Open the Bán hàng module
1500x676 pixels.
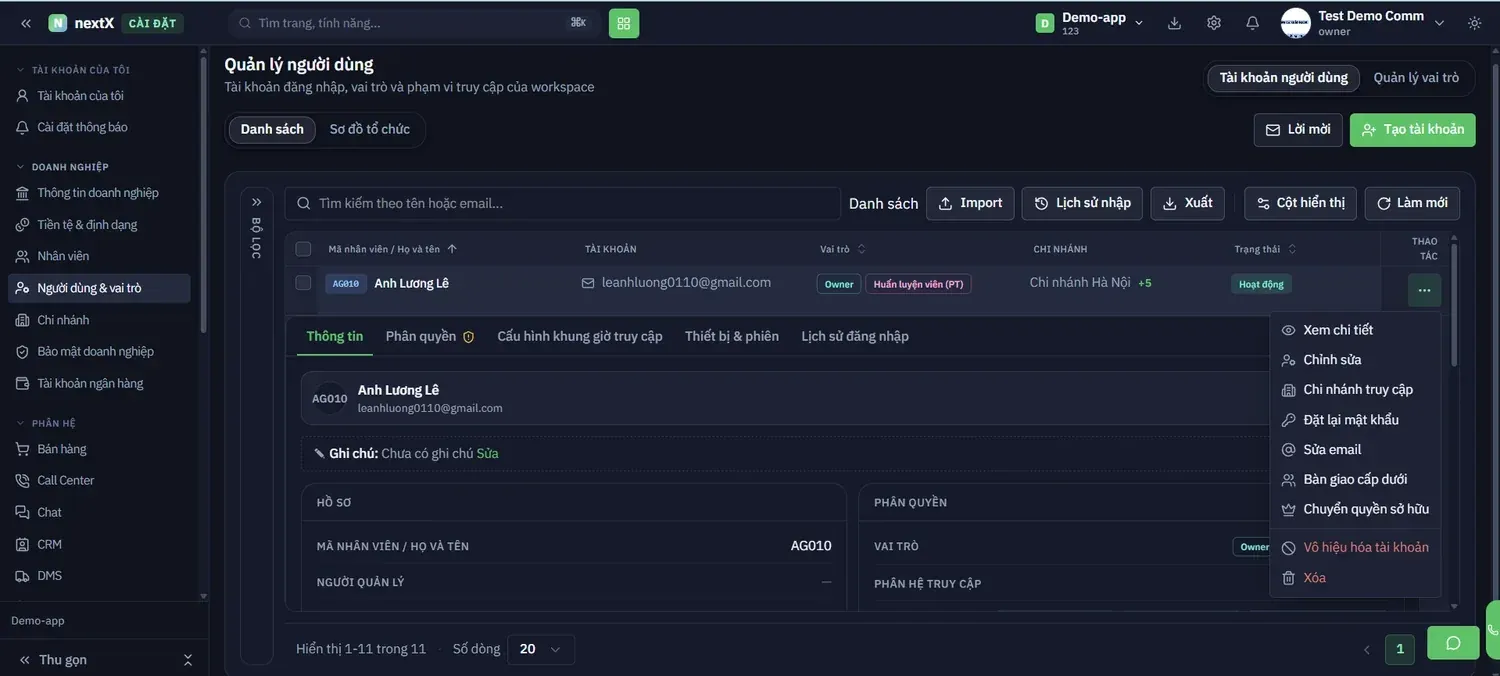[100, 449]
